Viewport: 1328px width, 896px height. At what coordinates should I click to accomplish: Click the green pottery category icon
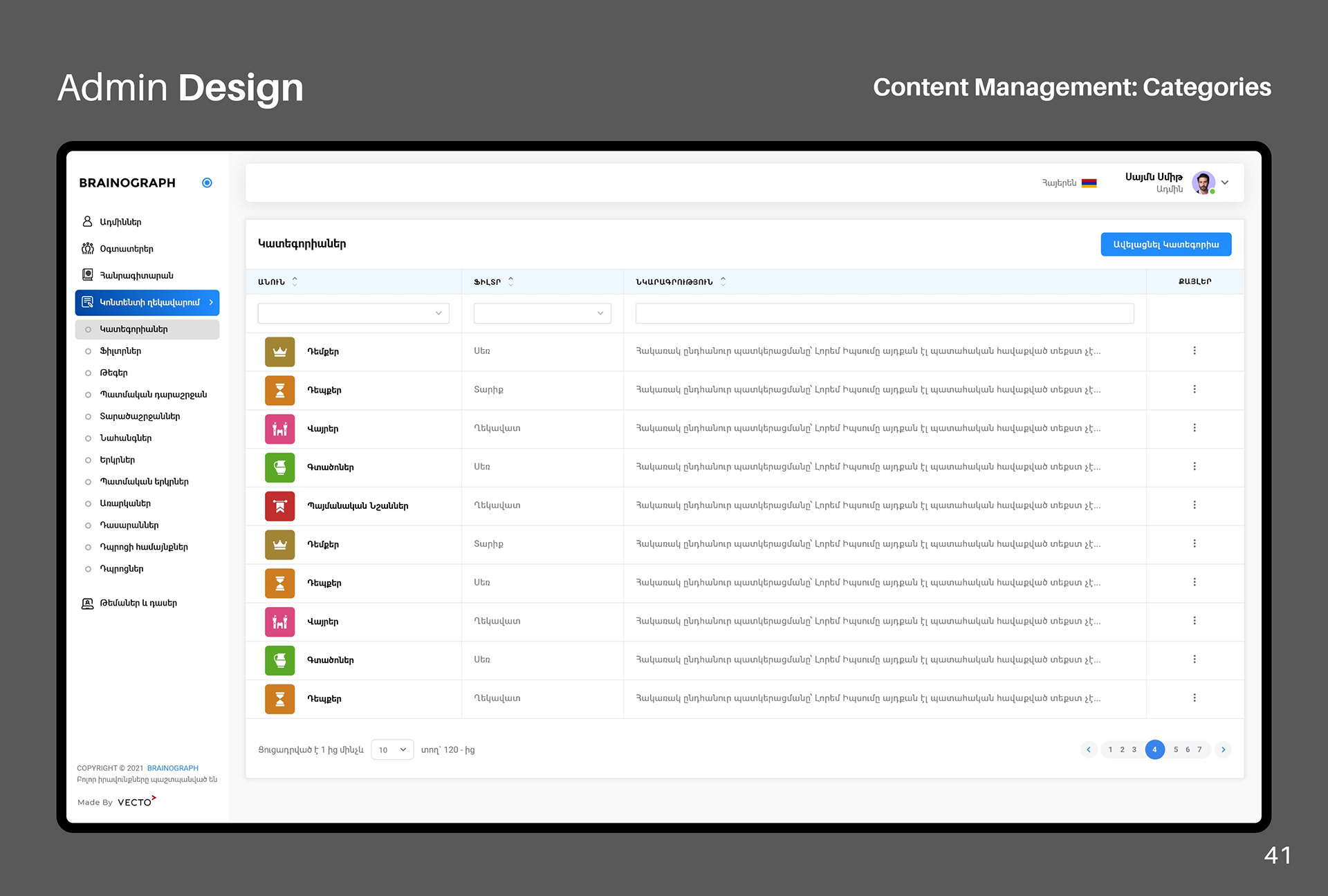[x=279, y=467]
